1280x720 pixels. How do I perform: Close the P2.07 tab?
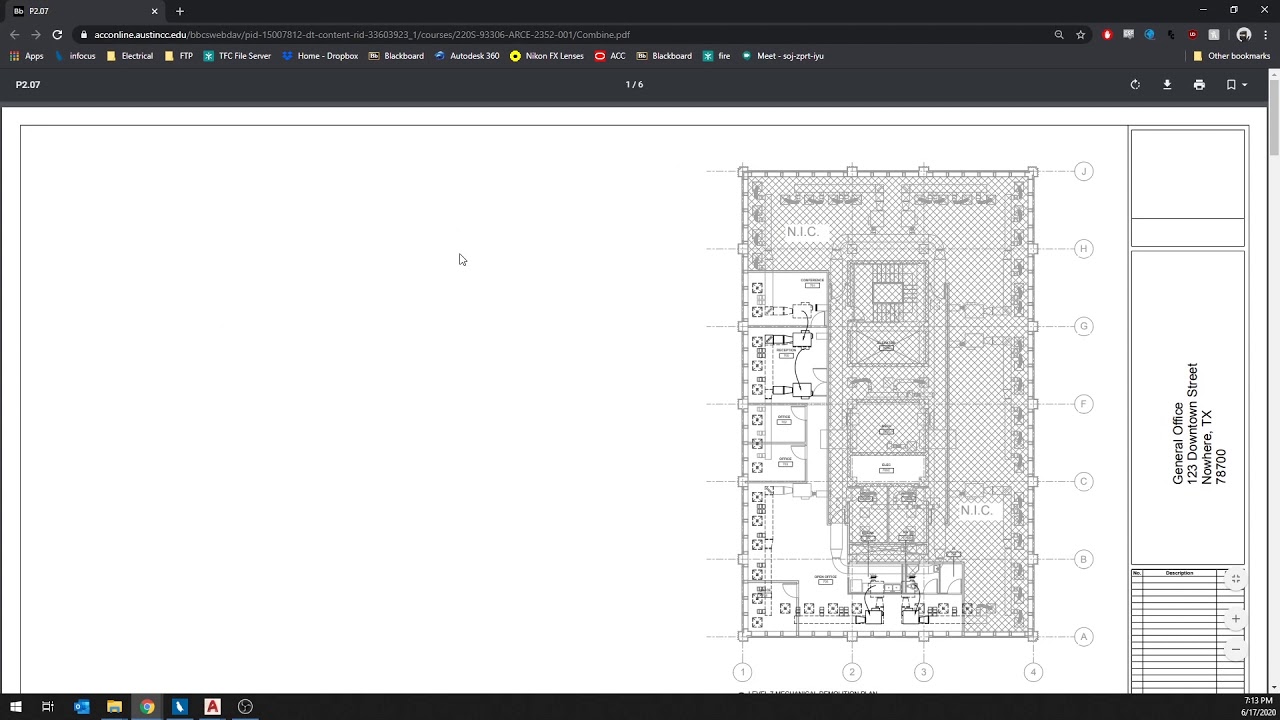[154, 11]
